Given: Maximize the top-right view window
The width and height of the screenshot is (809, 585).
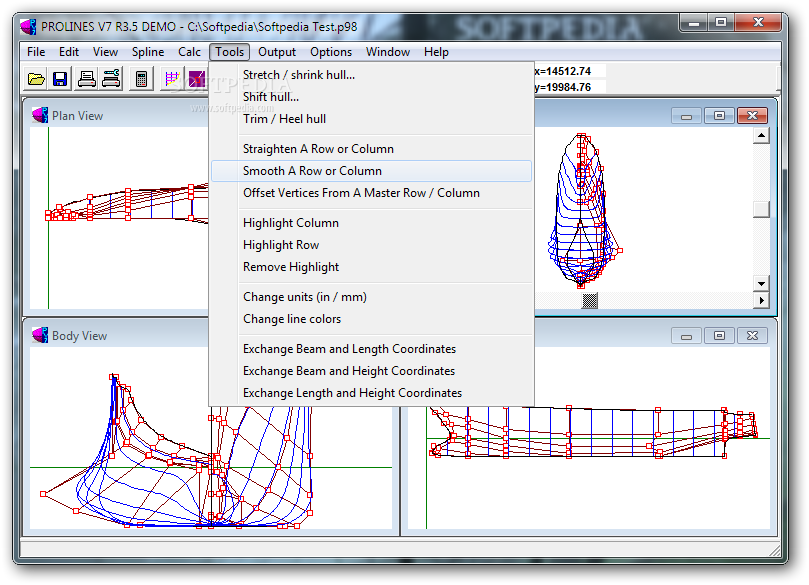Looking at the screenshot, I should (719, 116).
